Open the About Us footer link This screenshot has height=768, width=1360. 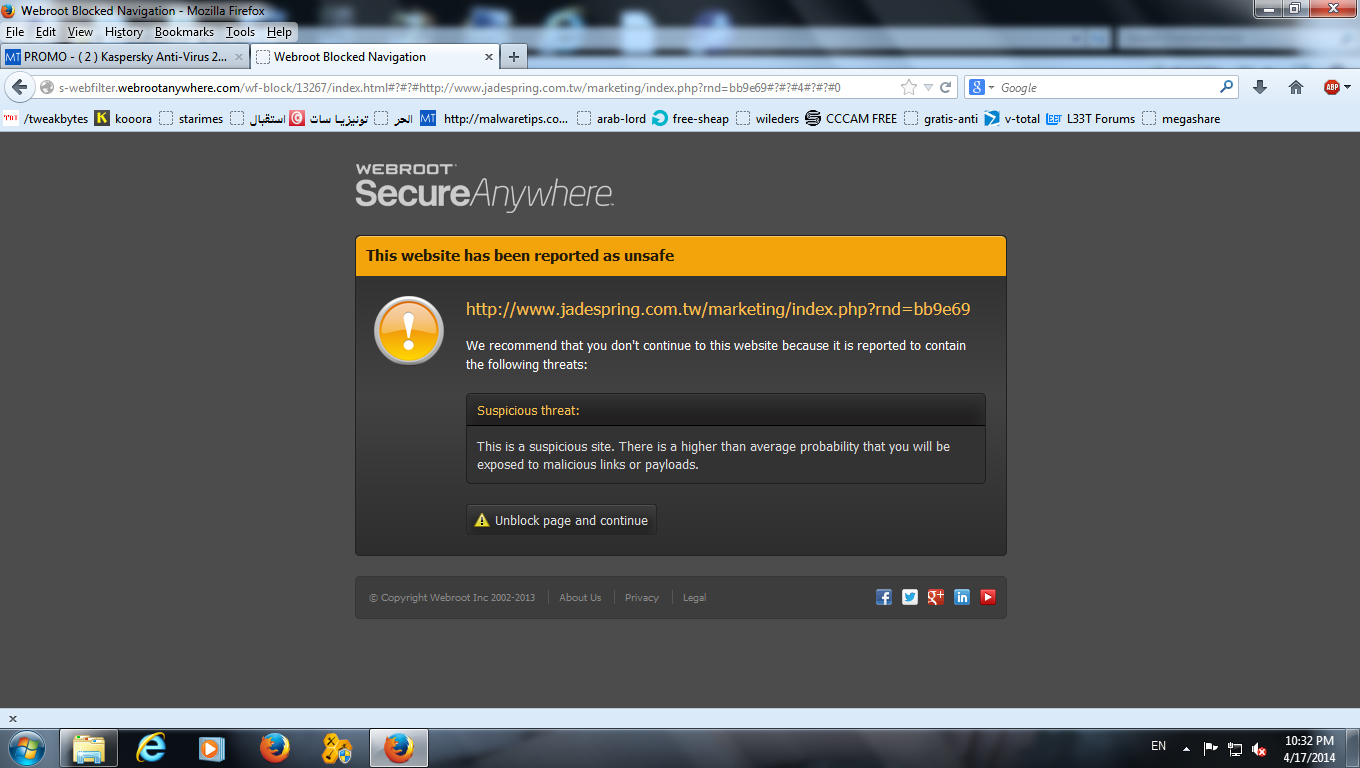tap(580, 598)
